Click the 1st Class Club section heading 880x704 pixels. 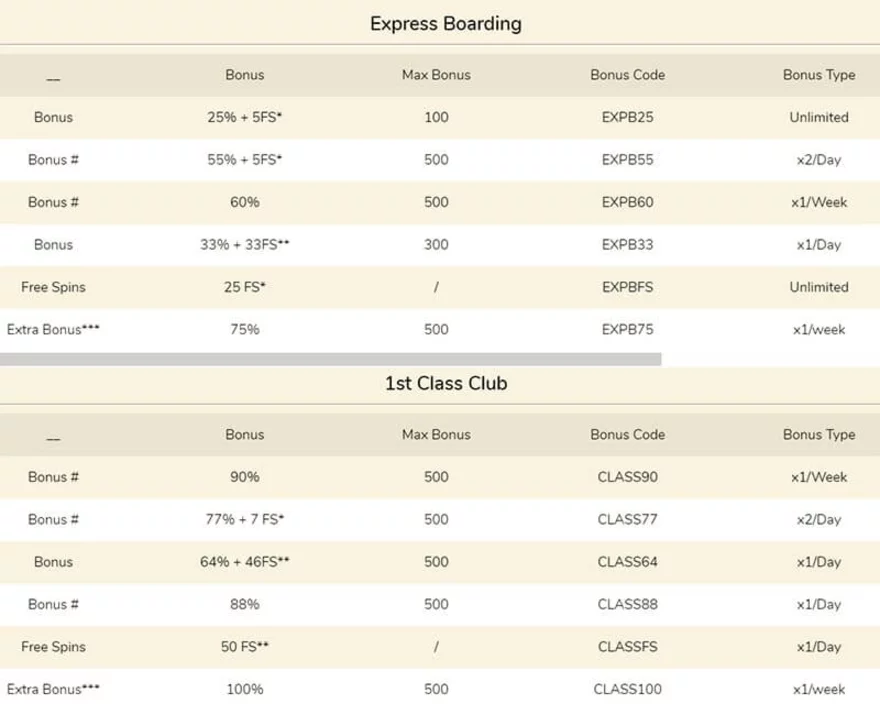pos(446,383)
